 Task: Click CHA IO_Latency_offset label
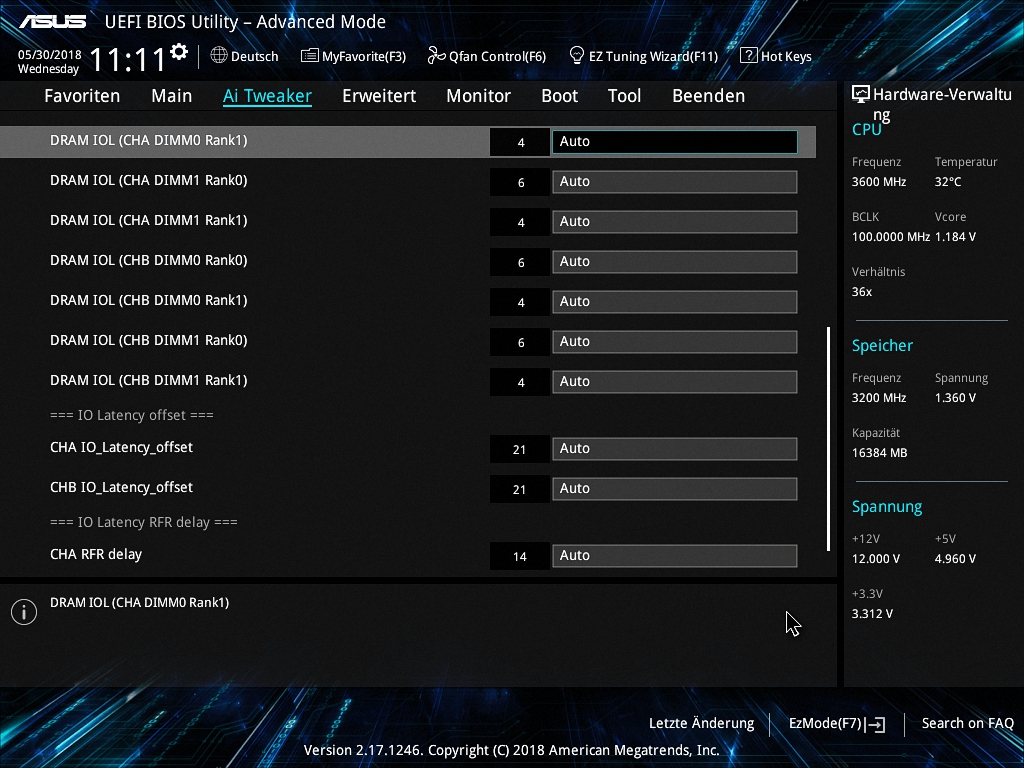[121, 447]
